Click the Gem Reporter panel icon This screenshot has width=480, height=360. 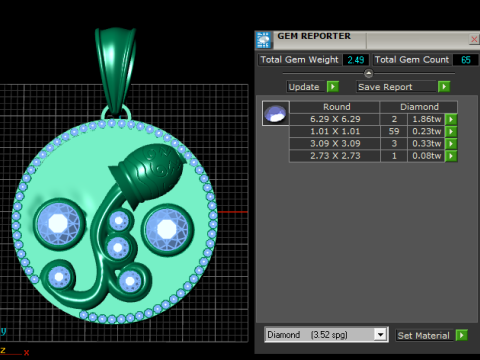264,40
